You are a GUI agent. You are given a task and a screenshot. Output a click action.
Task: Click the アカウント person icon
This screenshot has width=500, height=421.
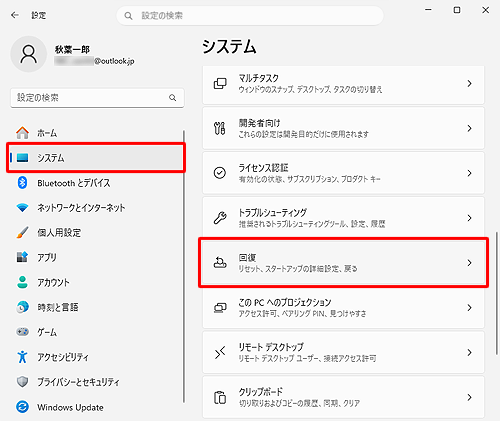[x=22, y=282]
